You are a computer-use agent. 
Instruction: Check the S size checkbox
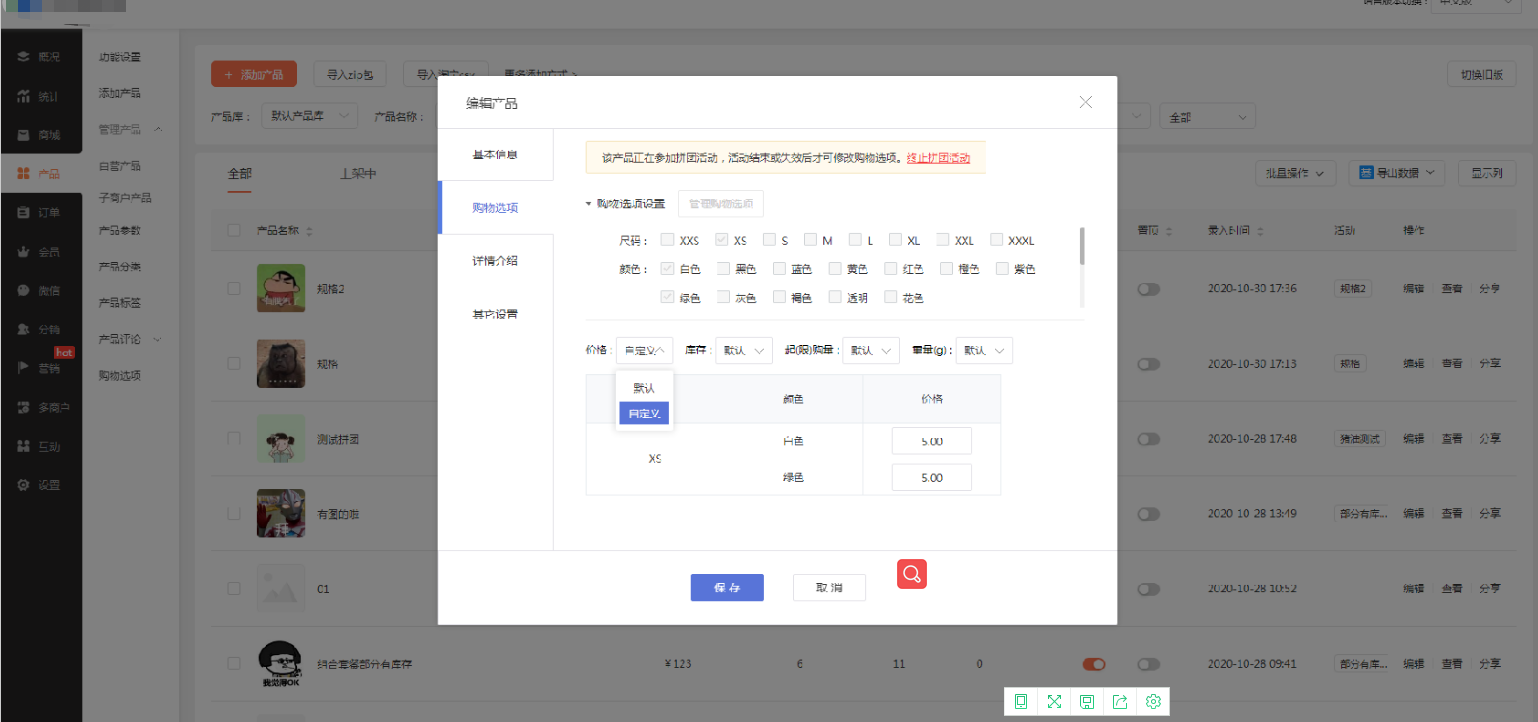769,240
